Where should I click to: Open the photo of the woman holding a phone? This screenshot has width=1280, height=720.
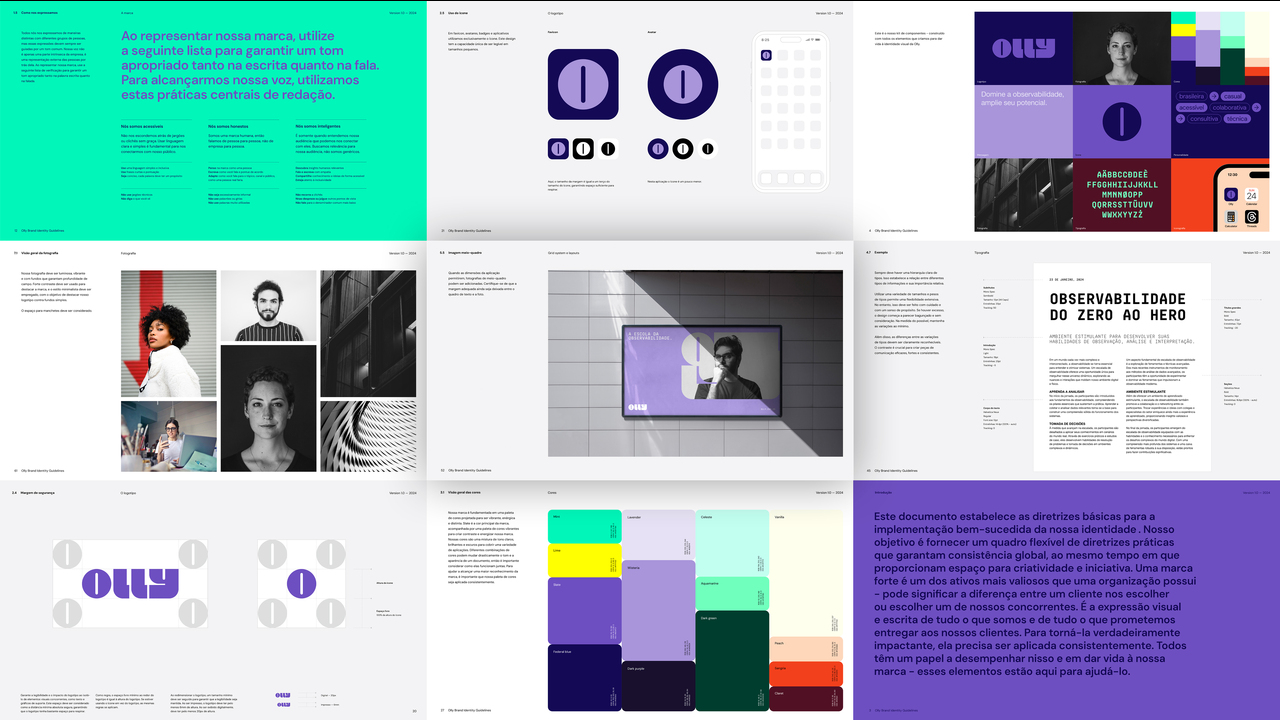169,436
